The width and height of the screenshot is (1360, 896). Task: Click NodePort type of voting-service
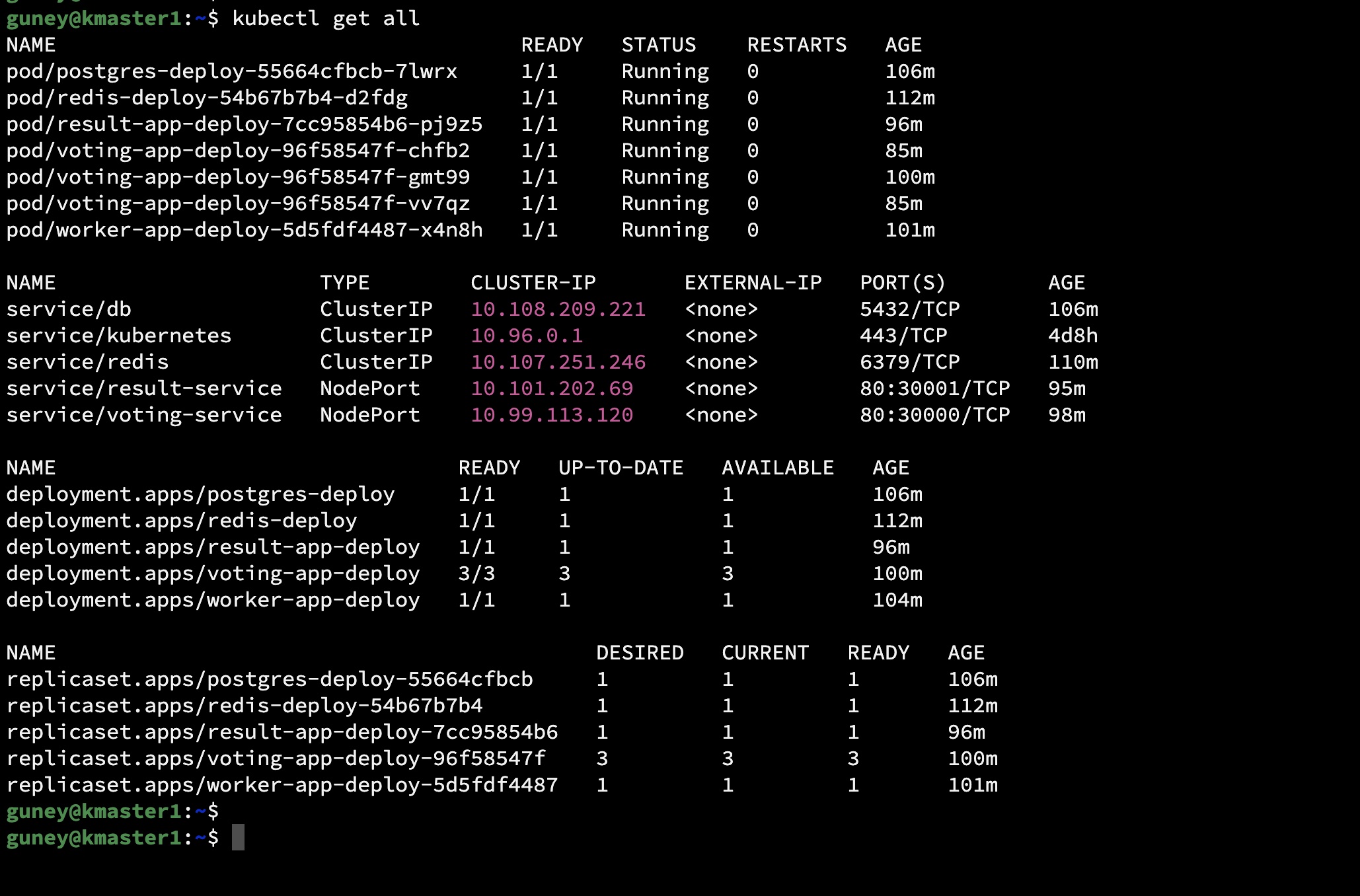[370, 415]
